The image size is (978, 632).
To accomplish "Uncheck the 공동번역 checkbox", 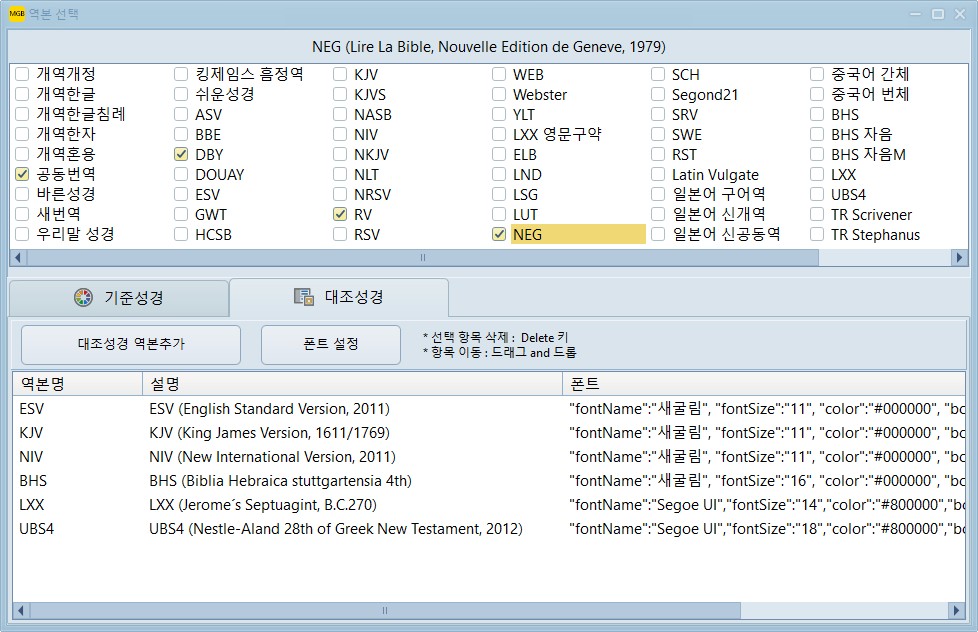I will click(22, 174).
